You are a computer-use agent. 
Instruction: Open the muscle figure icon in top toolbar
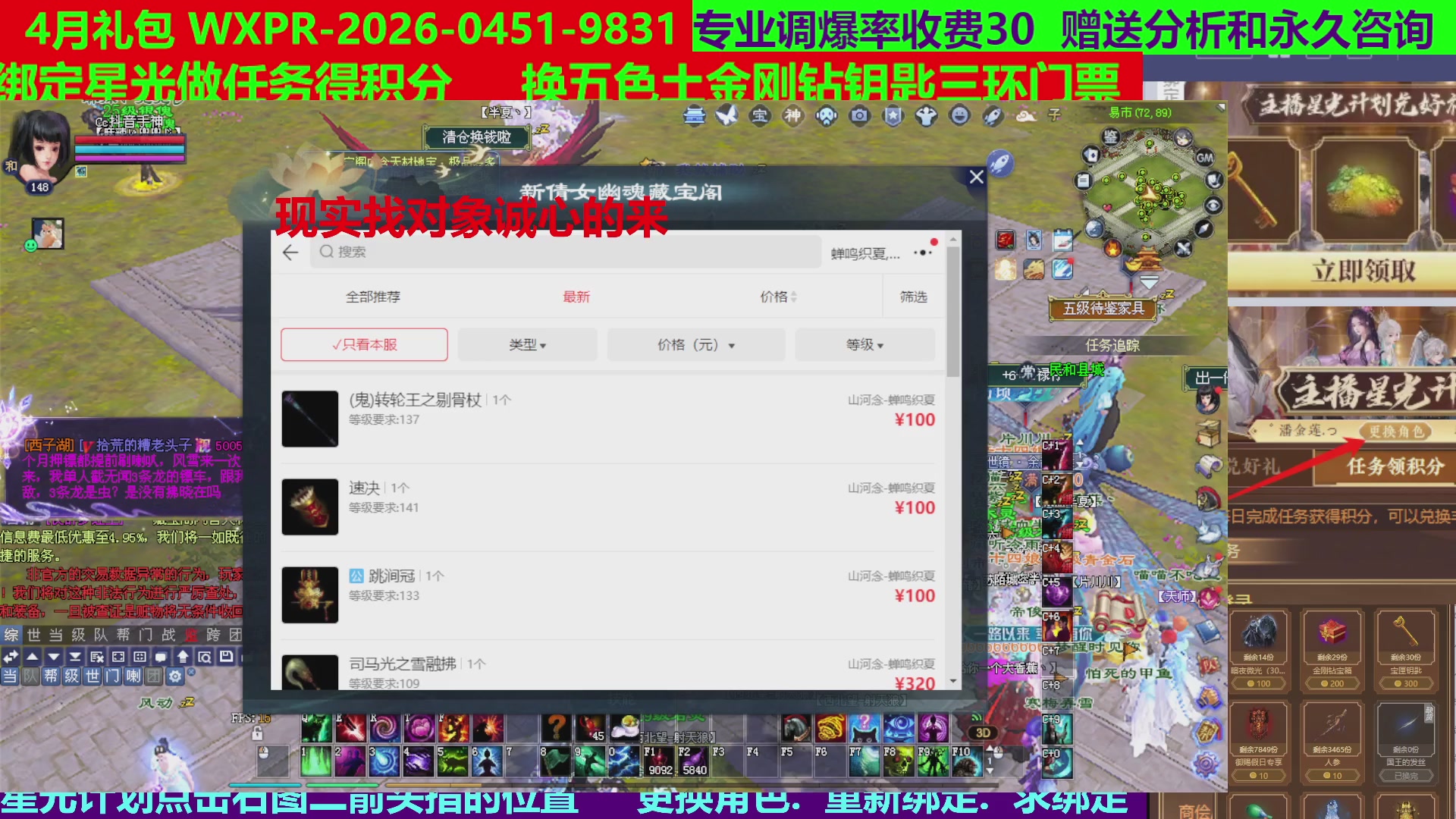(927, 115)
